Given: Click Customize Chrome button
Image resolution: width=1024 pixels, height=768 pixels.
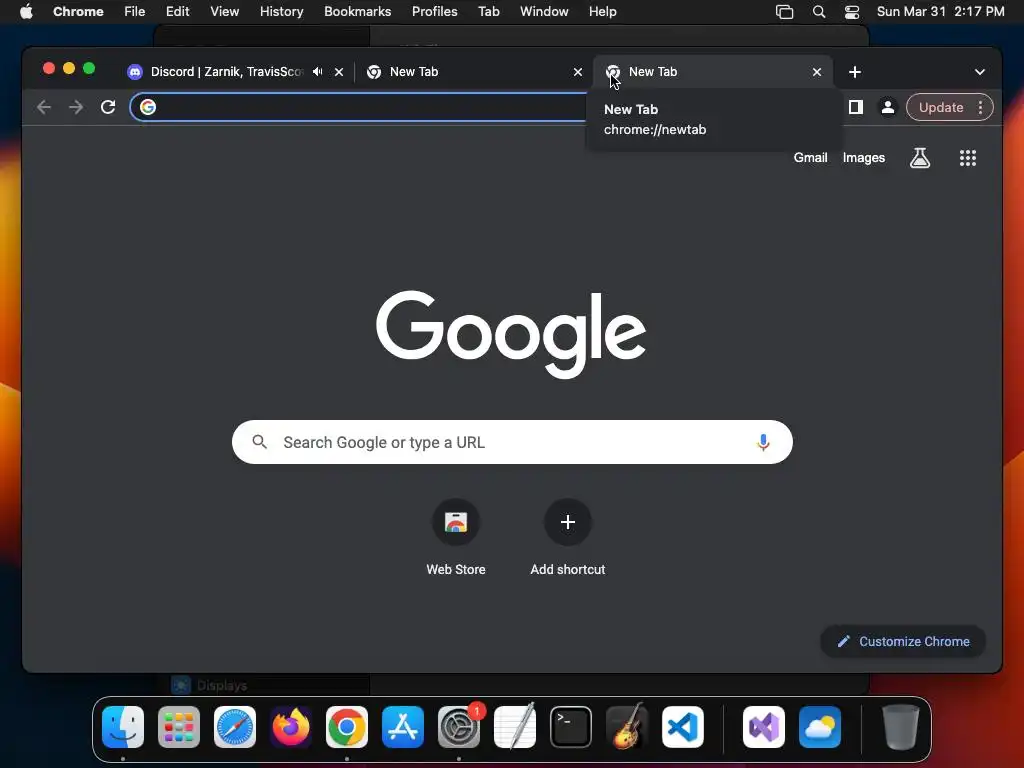Looking at the screenshot, I should [x=903, y=641].
